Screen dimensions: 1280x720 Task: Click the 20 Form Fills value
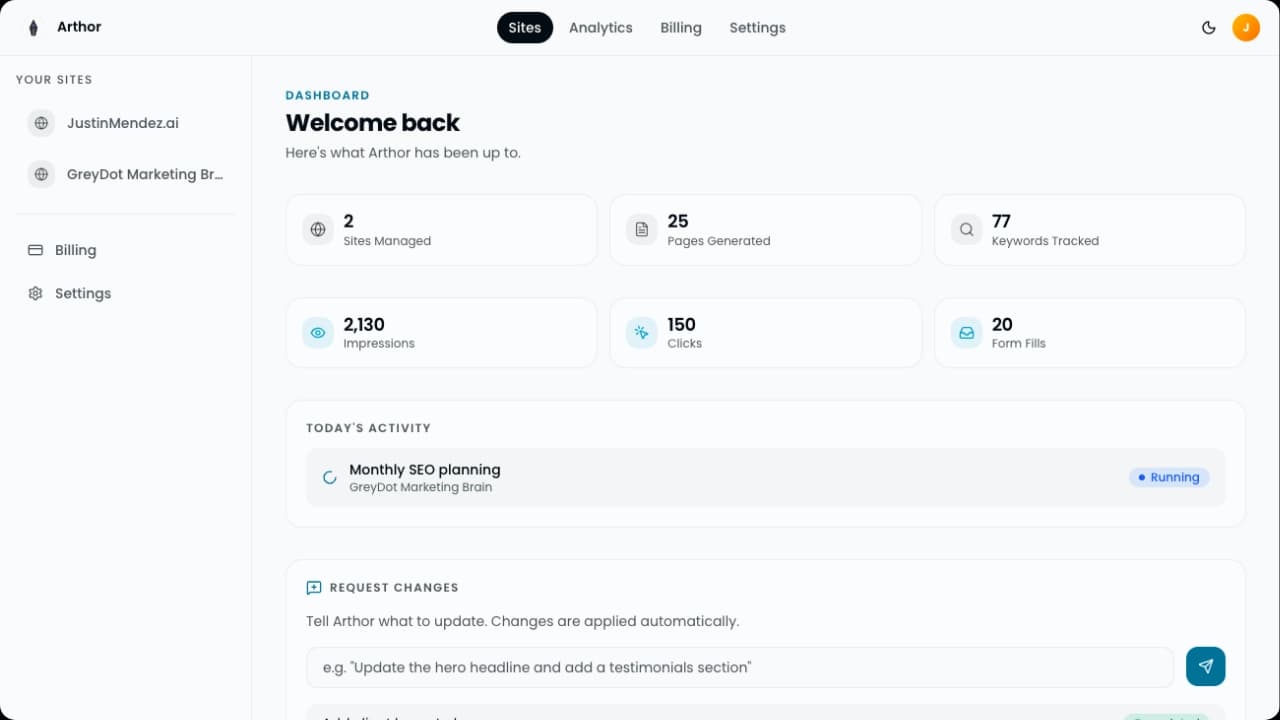1002,324
